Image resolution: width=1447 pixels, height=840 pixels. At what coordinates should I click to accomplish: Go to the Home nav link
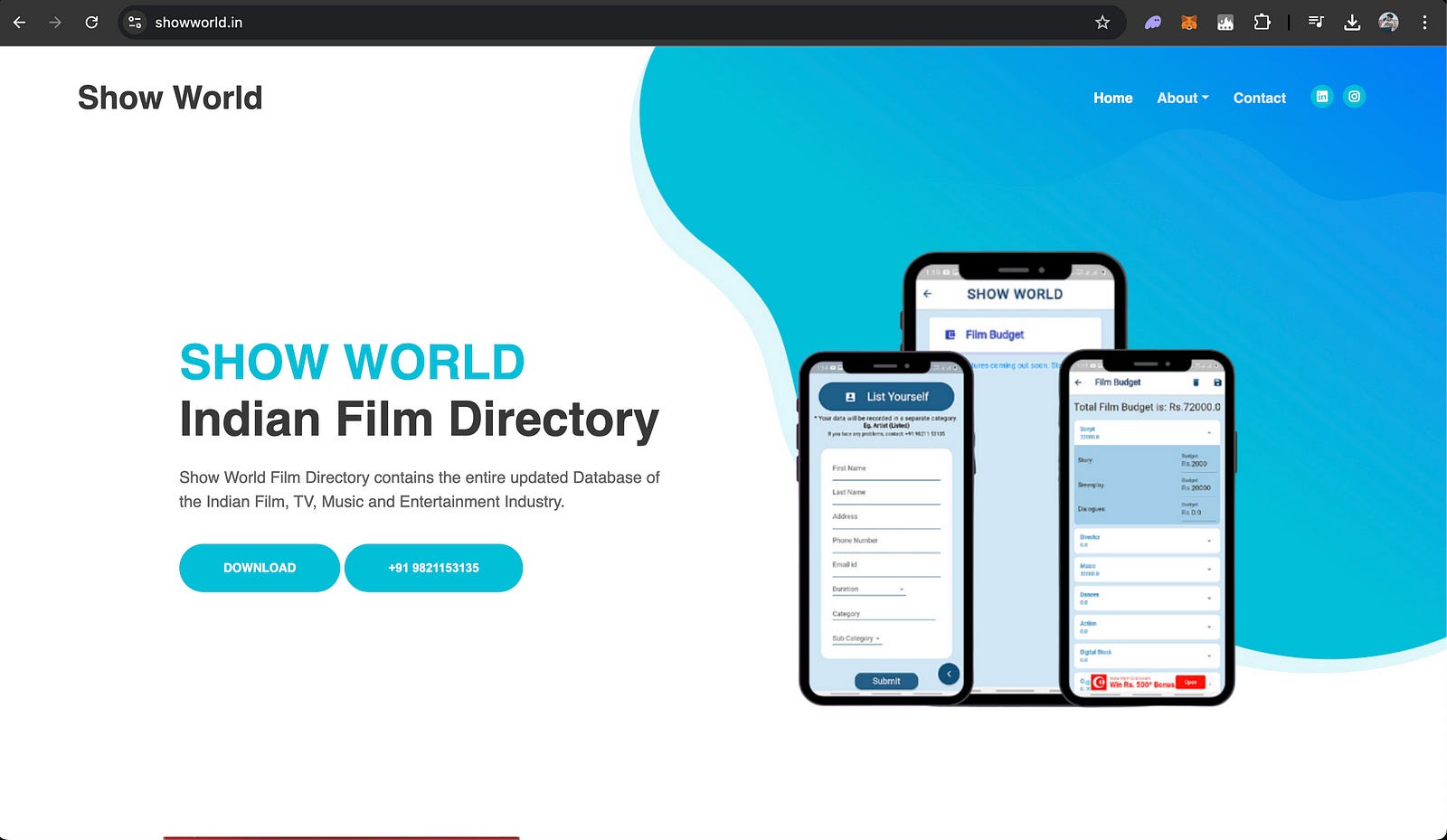pyautogui.click(x=1112, y=98)
